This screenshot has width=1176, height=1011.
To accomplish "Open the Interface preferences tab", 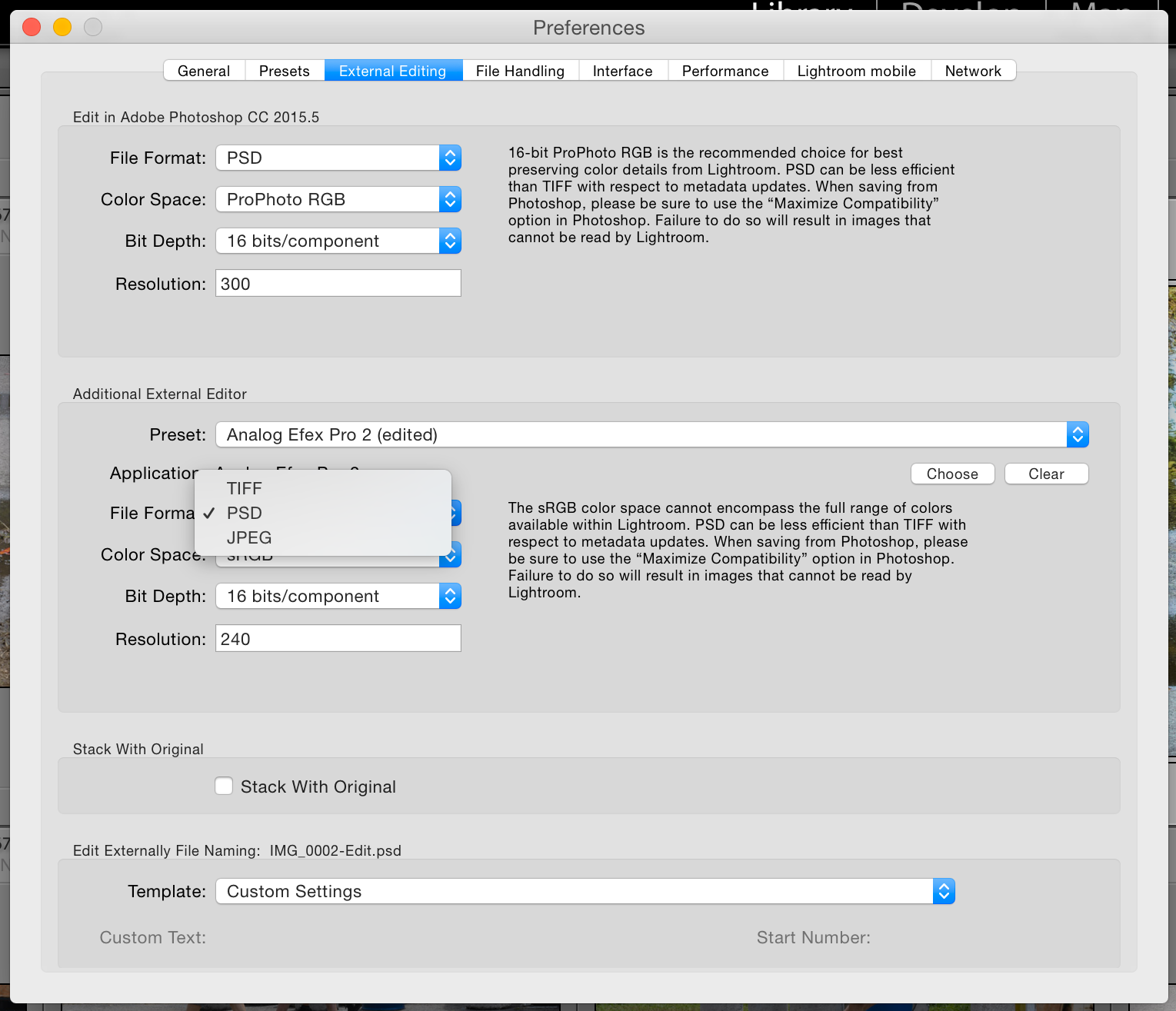I will 622,71.
